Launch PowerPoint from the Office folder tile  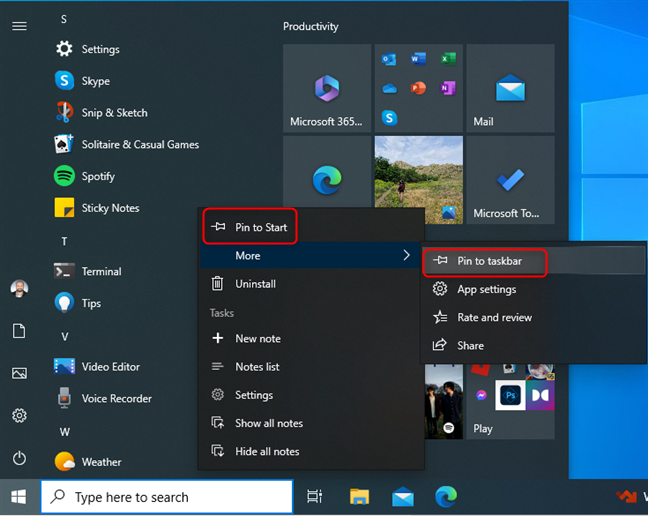point(418,88)
